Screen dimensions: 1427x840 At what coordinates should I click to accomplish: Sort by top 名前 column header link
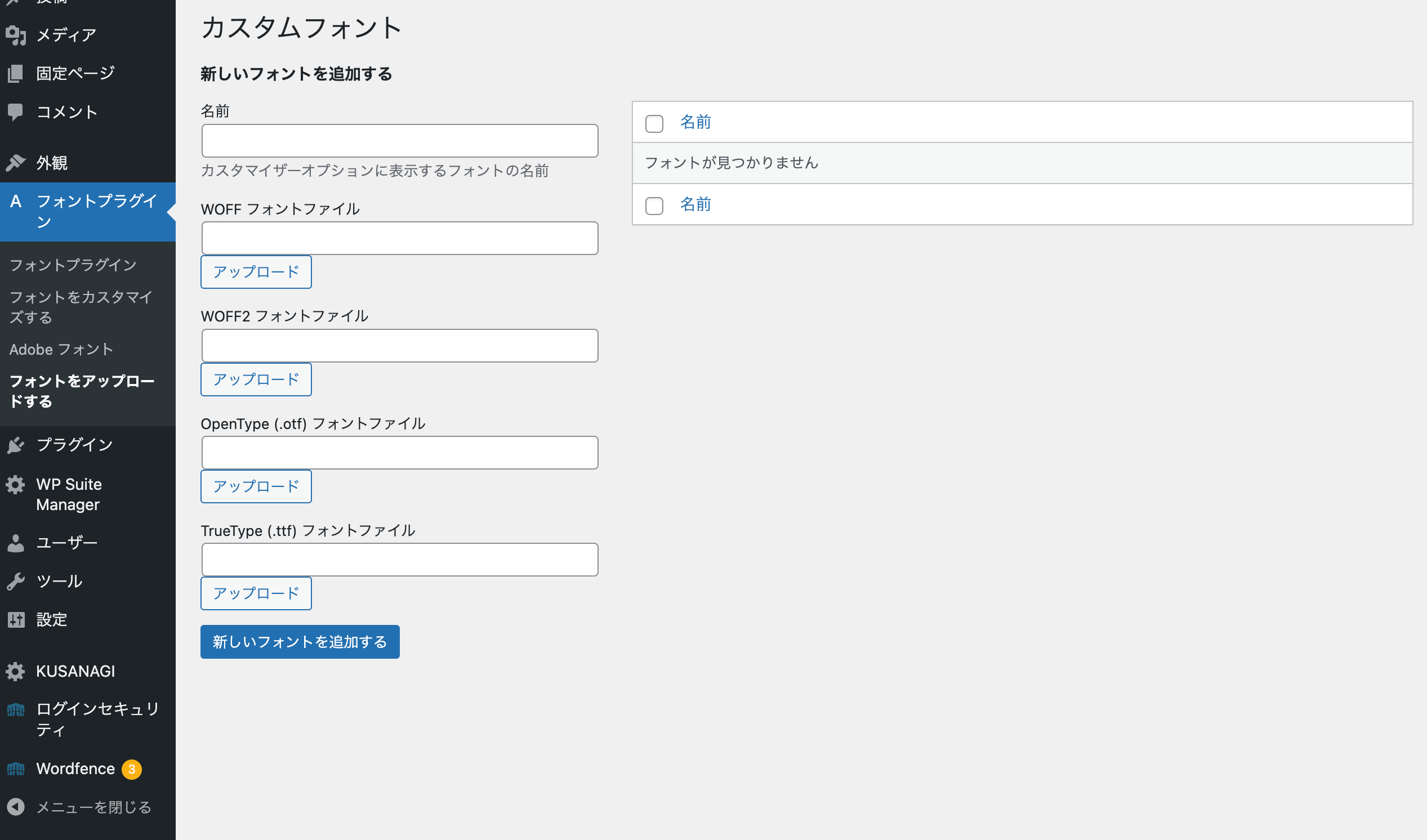point(695,122)
